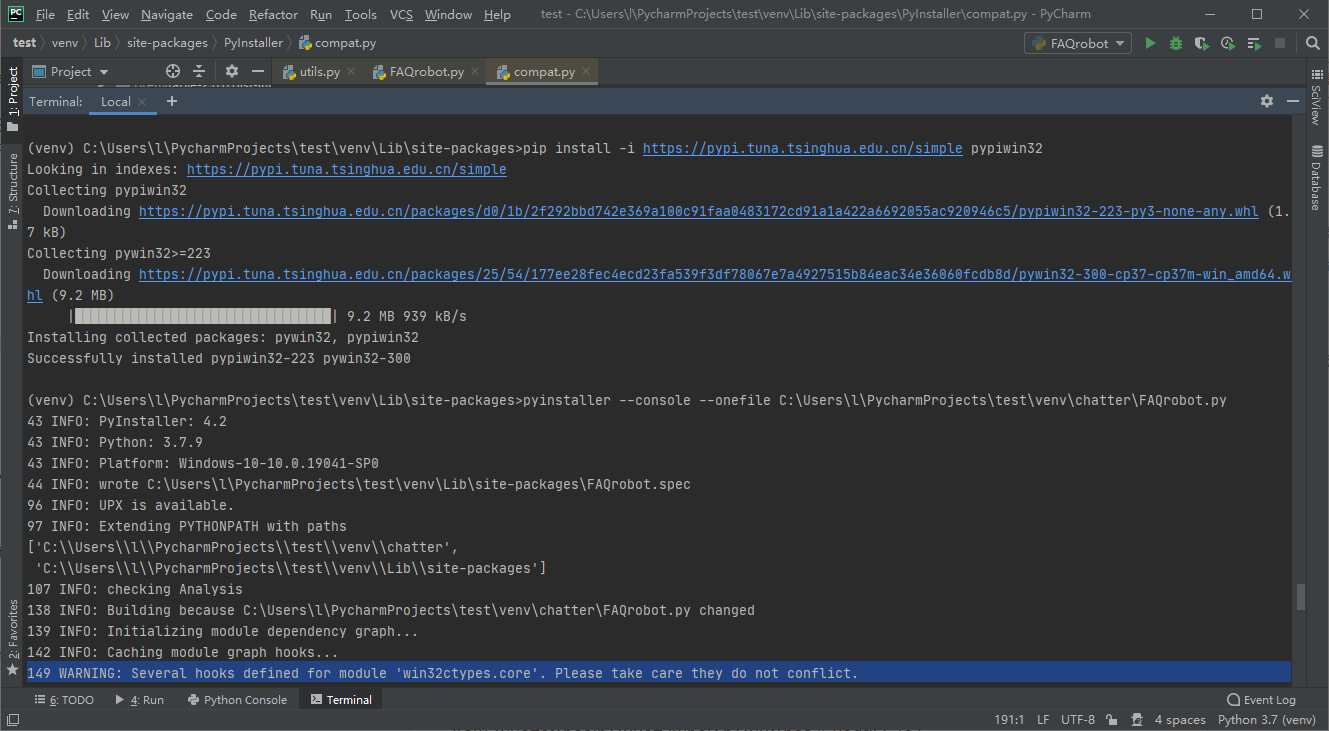The height and width of the screenshot is (731, 1329).
Task: Open the FAQrobot run configuration dropdown
Action: coord(1078,43)
